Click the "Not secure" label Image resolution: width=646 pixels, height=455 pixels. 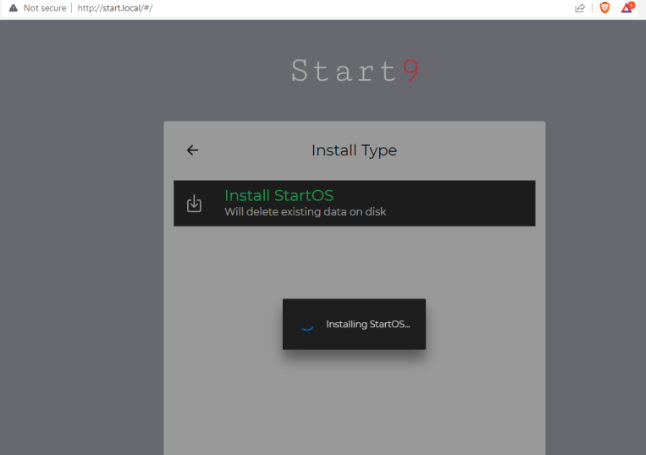(x=44, y=8)
